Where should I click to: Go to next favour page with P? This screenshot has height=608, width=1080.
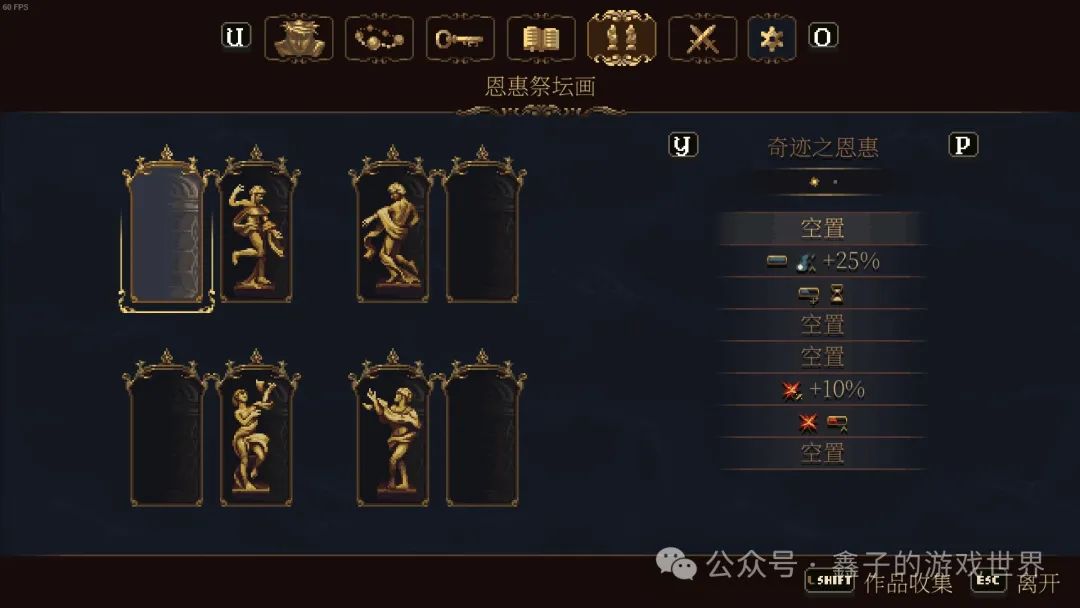tap(963, 145)
